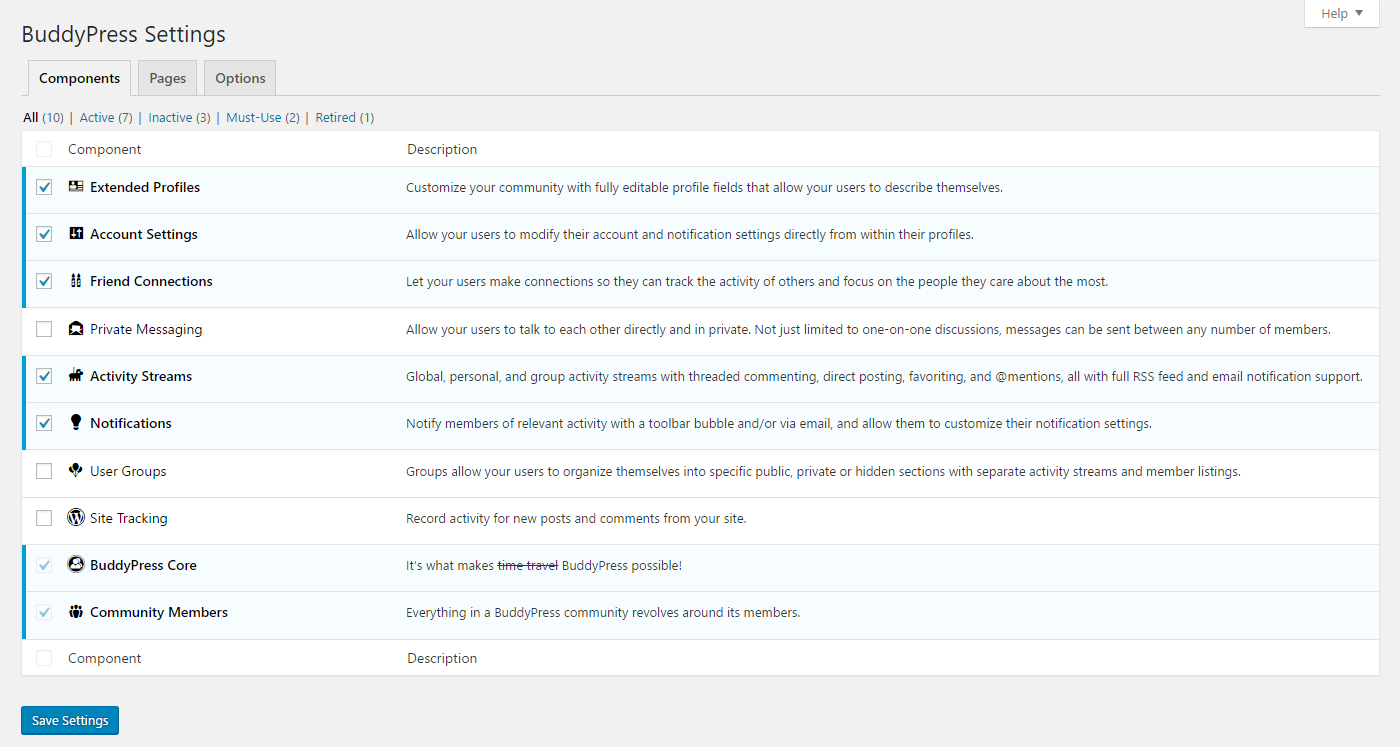Click the Notifications description text
This screenshot has width=1400, height=747.
pos(779,423)
